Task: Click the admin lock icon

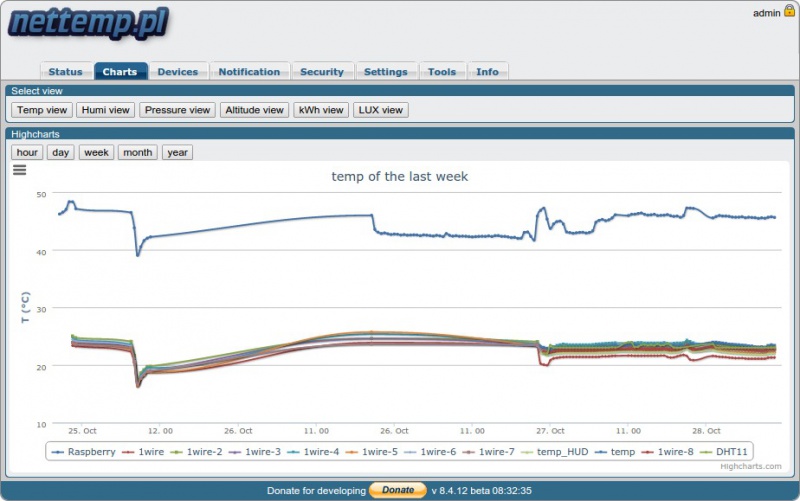Action: tap(789, 11)
